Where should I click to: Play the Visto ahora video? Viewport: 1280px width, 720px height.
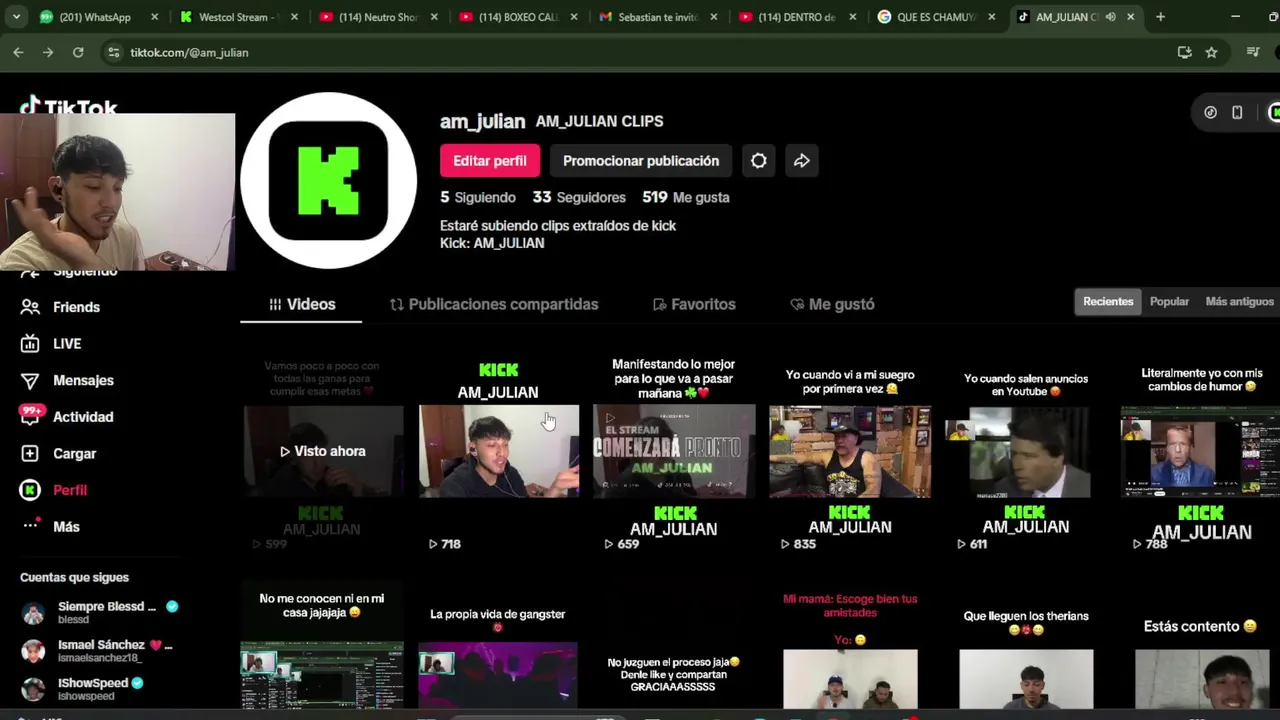(x=322, y=451)
